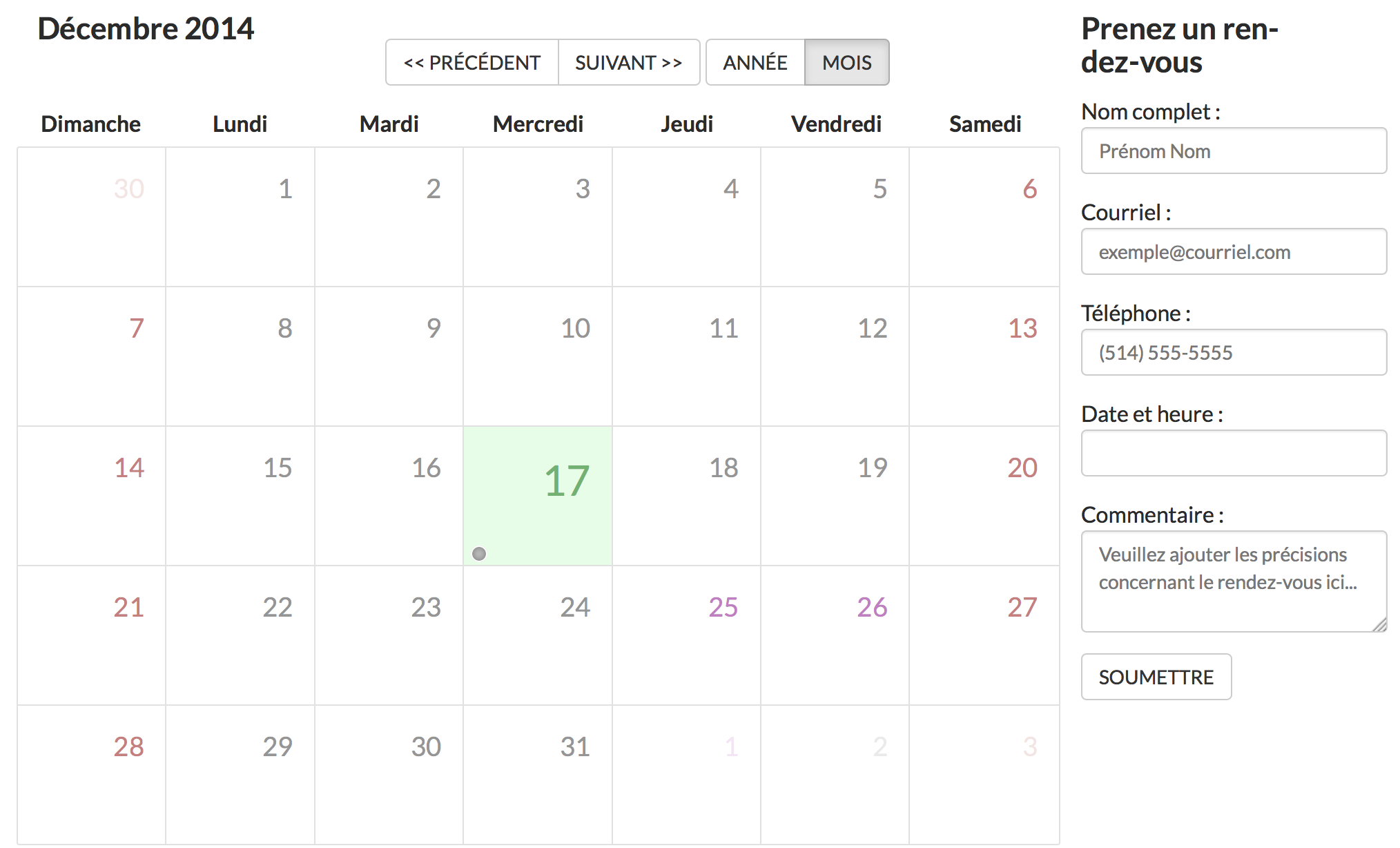This screenshot has width=1400, height=848.
Task: Go to next month with SUIVANT button
Action: click(629, 62)
